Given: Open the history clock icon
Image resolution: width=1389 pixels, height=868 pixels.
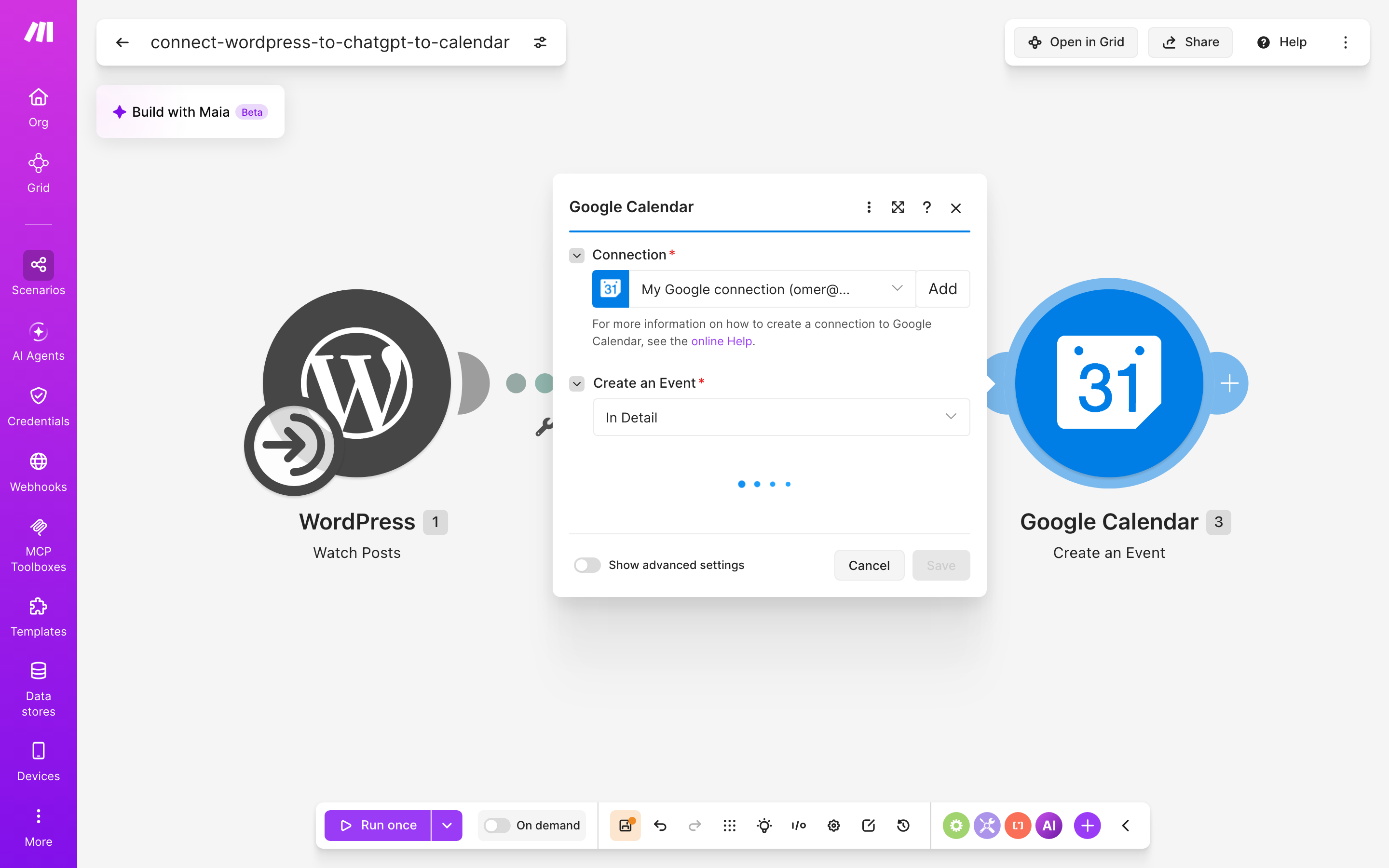Looking at the screenshot, I should pyautogui.click(x=903, y=826).
